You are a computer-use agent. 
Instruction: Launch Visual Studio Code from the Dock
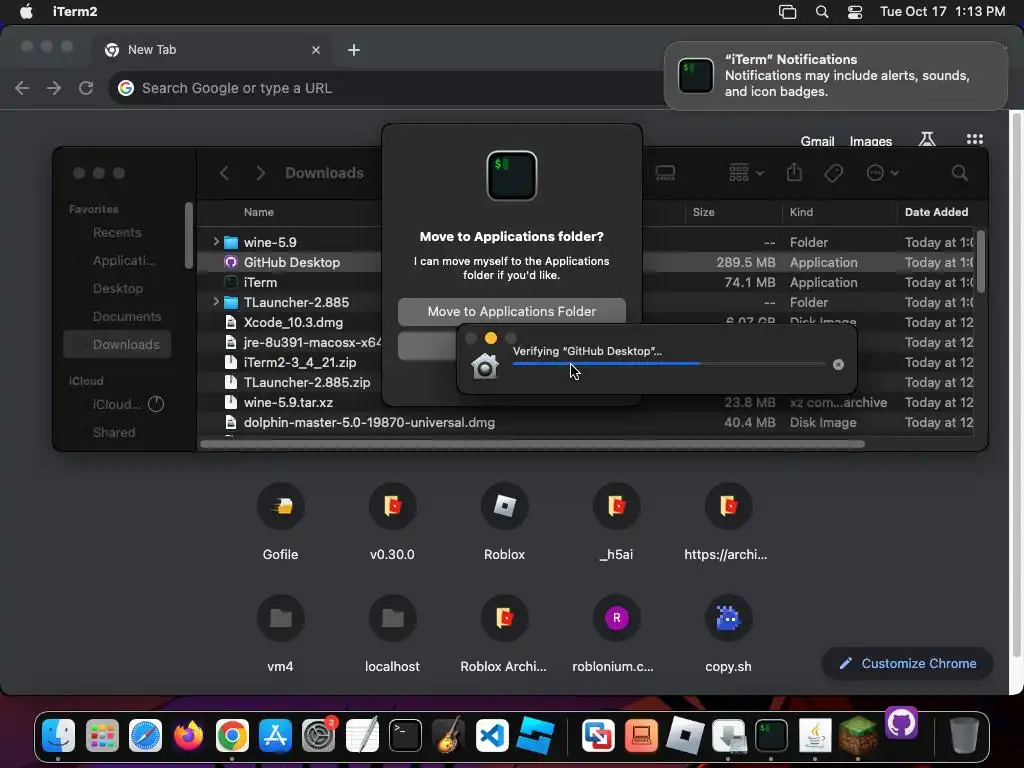pyautogui.click(x=492, y=736)
